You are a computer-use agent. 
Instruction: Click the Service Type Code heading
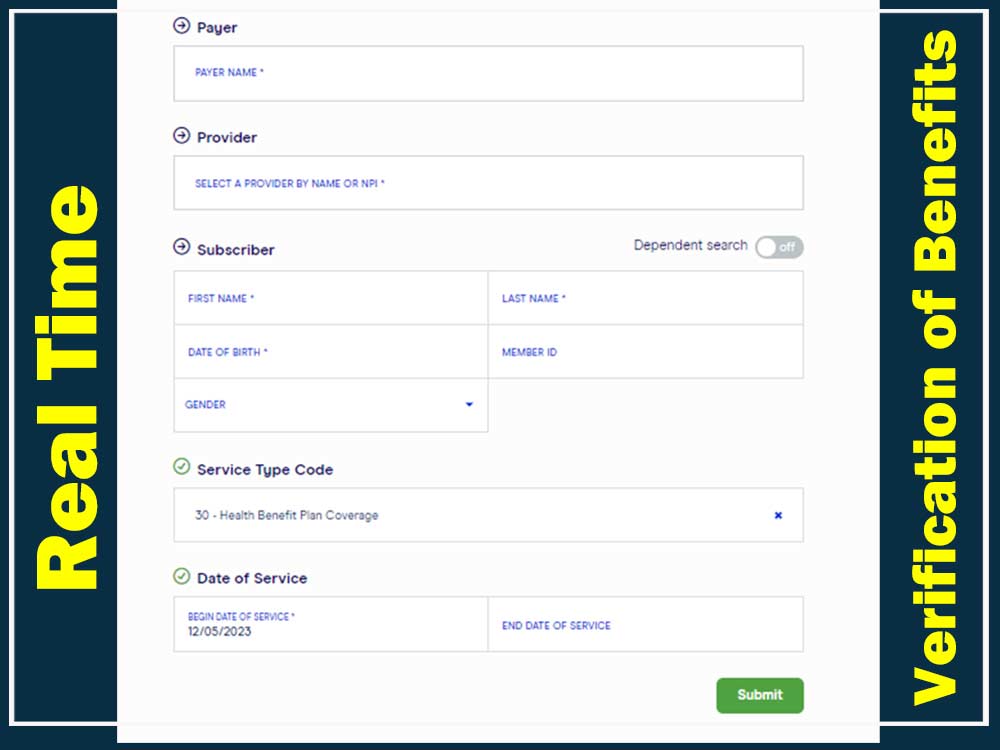click(265, 470)
